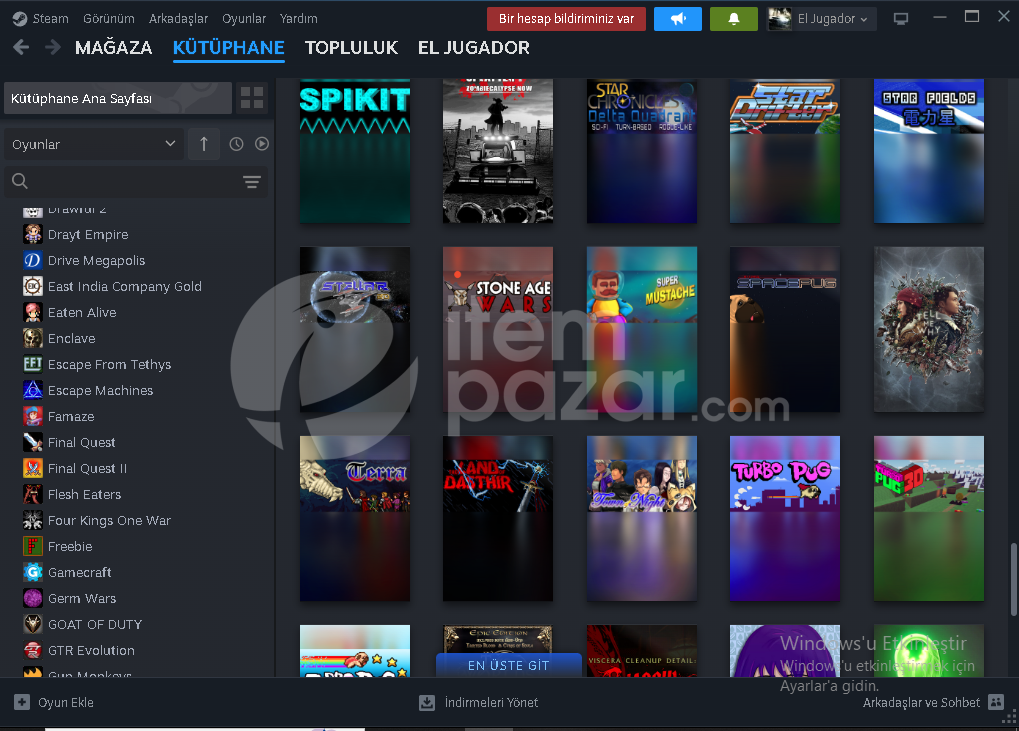Open the Steam menu

pyautogui.click(x=51, y=19)
